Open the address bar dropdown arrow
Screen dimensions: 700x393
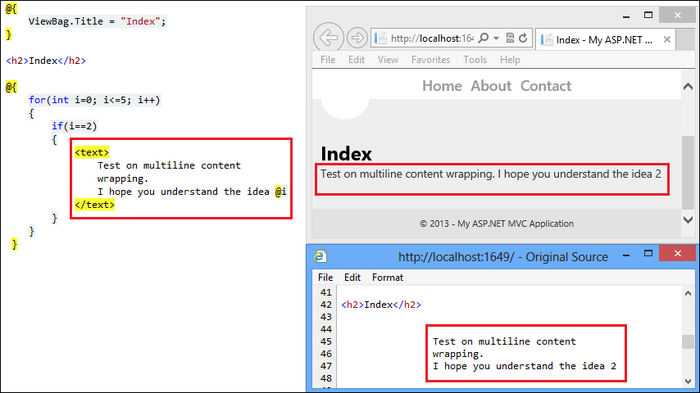(x=496, y=38)
